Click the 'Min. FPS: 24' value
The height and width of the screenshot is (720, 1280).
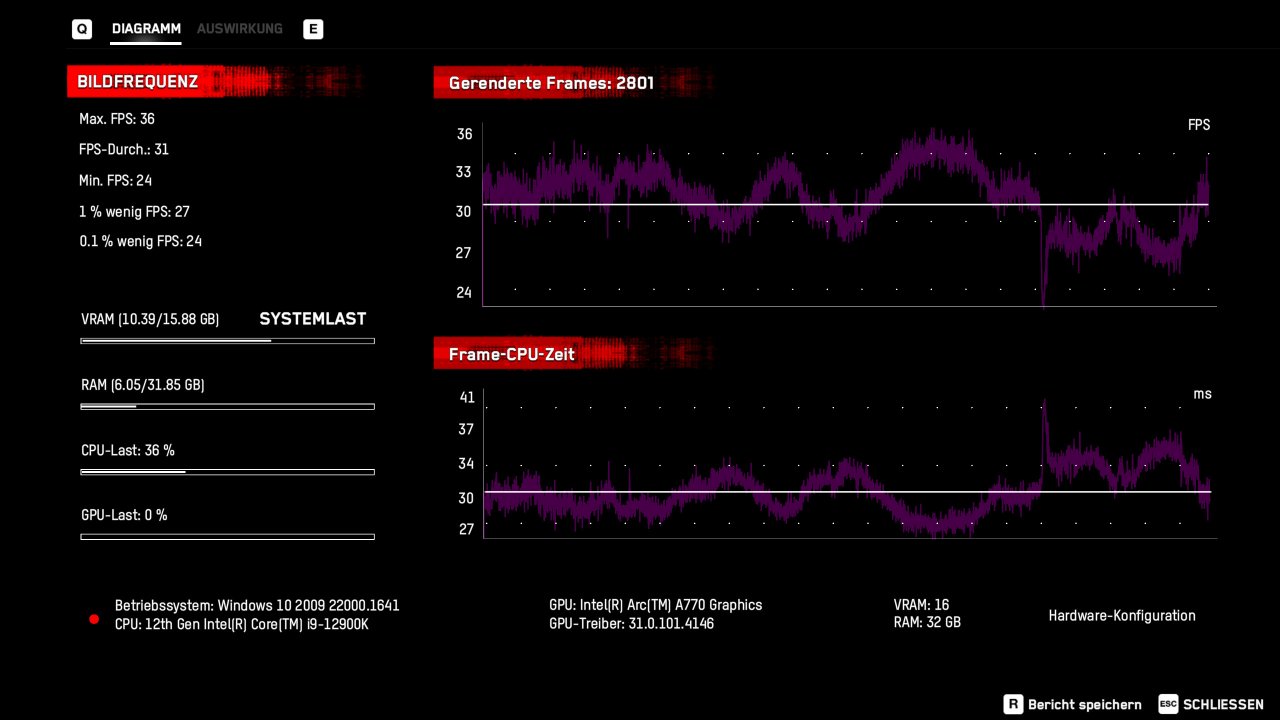click(115, 181)
